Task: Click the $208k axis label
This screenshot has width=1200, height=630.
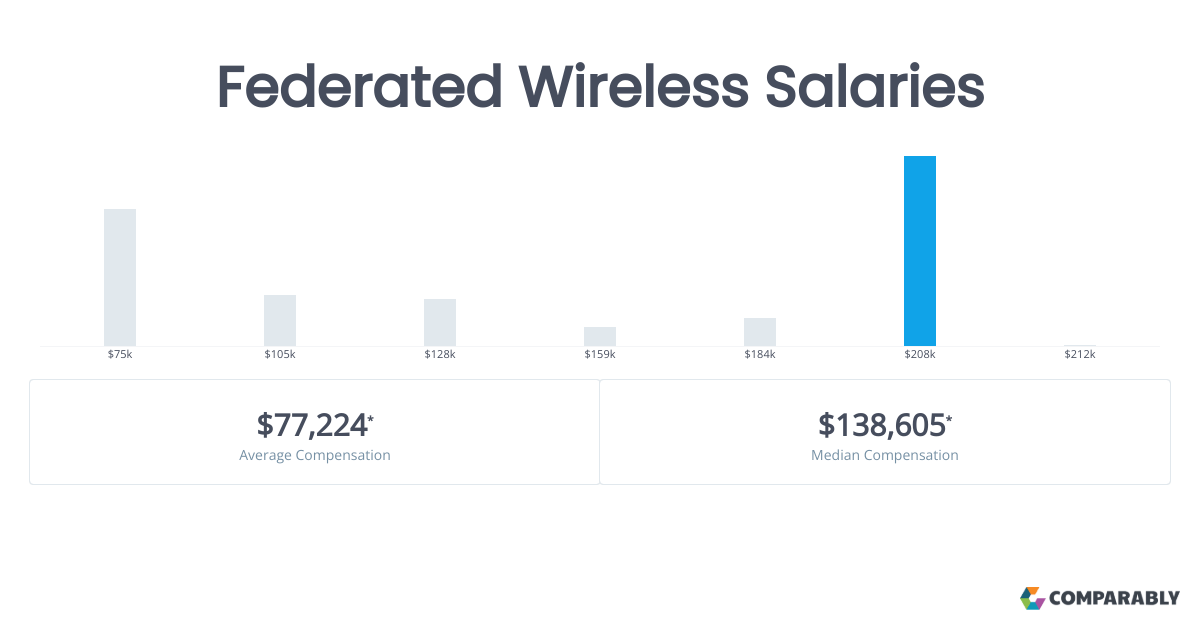Action: click(x=920, y=355)
